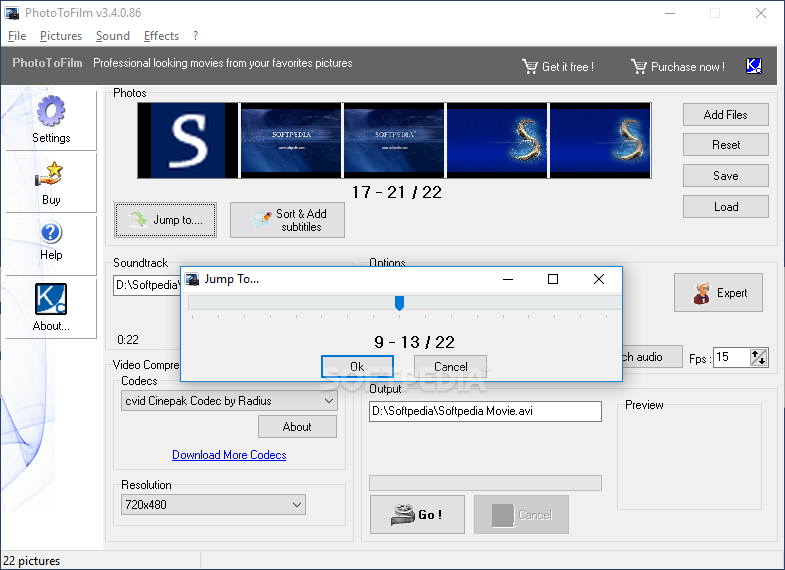
Task: Click the Jump to... button
Action: pyautogui.click(x=166, y=220)
